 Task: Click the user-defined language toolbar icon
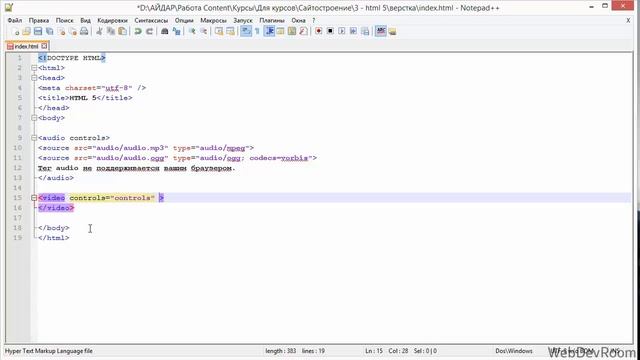pos(280,31)
